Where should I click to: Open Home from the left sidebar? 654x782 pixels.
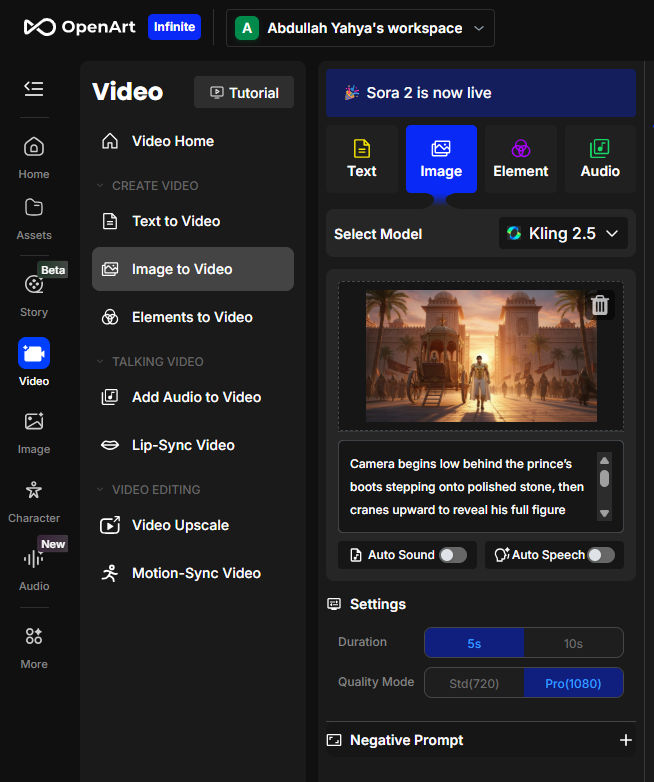[x=34, y=157]
